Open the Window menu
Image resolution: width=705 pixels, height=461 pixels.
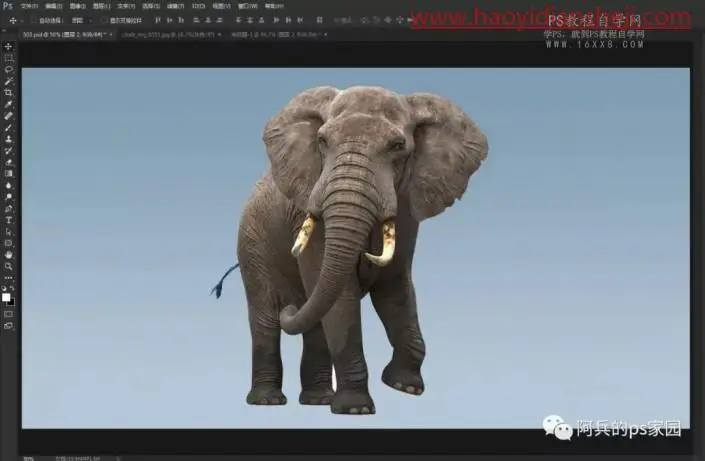[x=248, y=6]
